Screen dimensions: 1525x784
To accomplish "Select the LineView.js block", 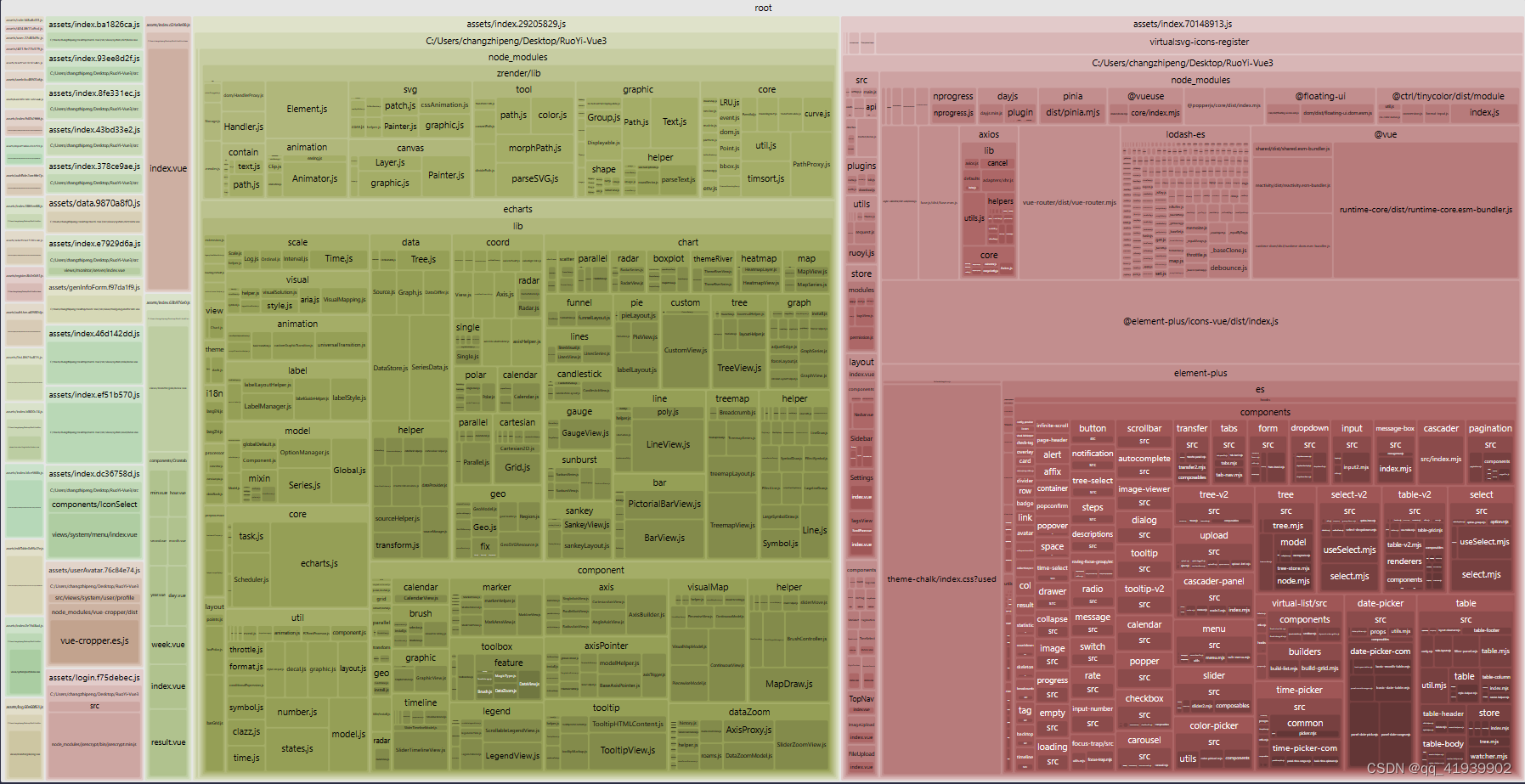I will [x=668, y=444].
